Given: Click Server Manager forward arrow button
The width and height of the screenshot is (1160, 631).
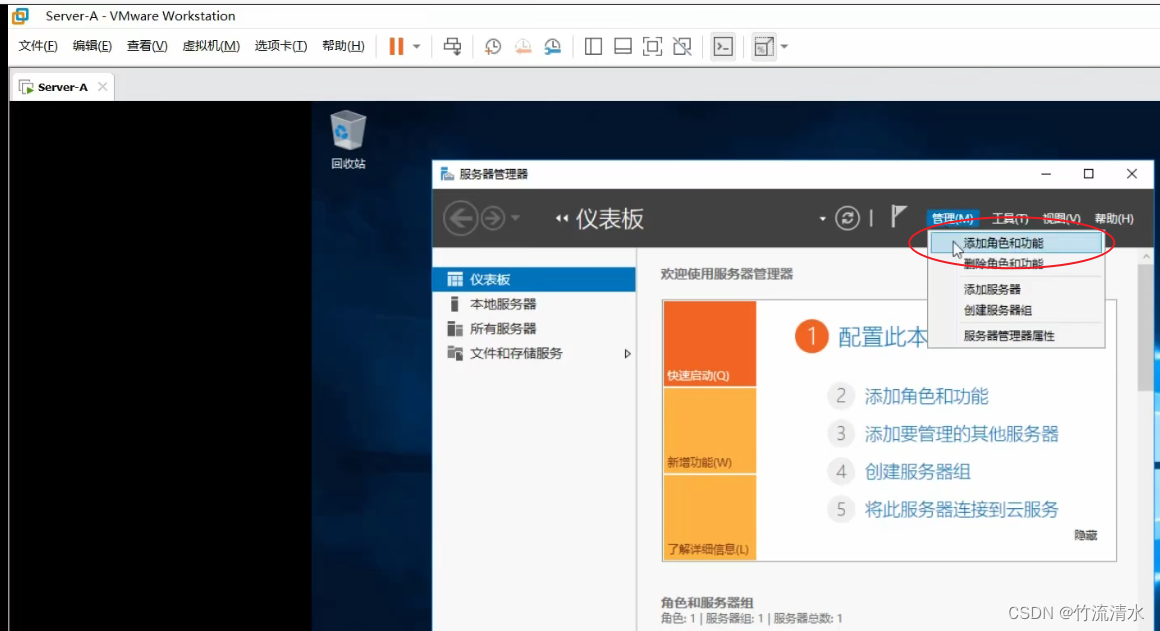Looking at the screenshot, I should click(x=493, y=218).
